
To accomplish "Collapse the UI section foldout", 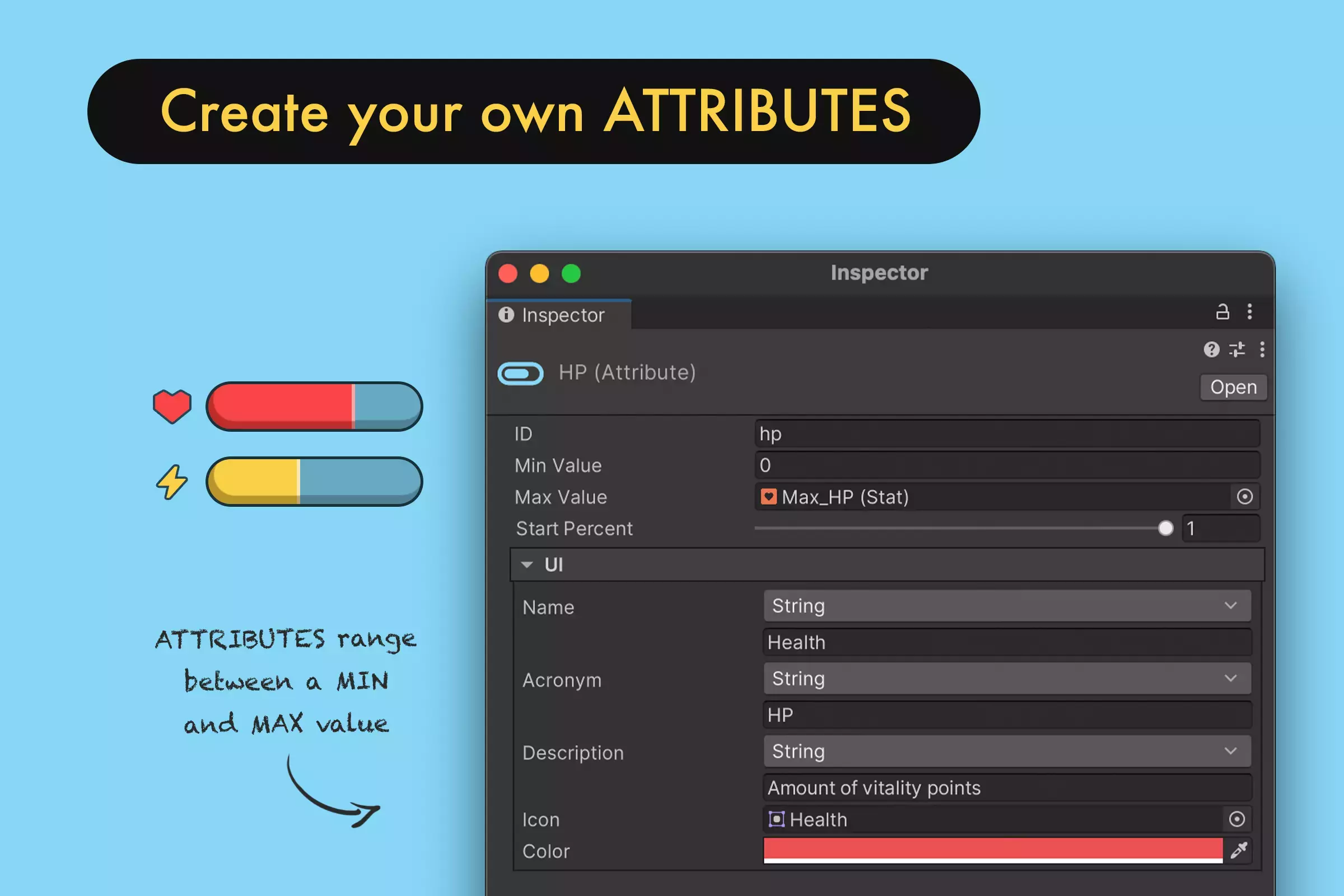I will pyautogui.click(x=527, y=565).
